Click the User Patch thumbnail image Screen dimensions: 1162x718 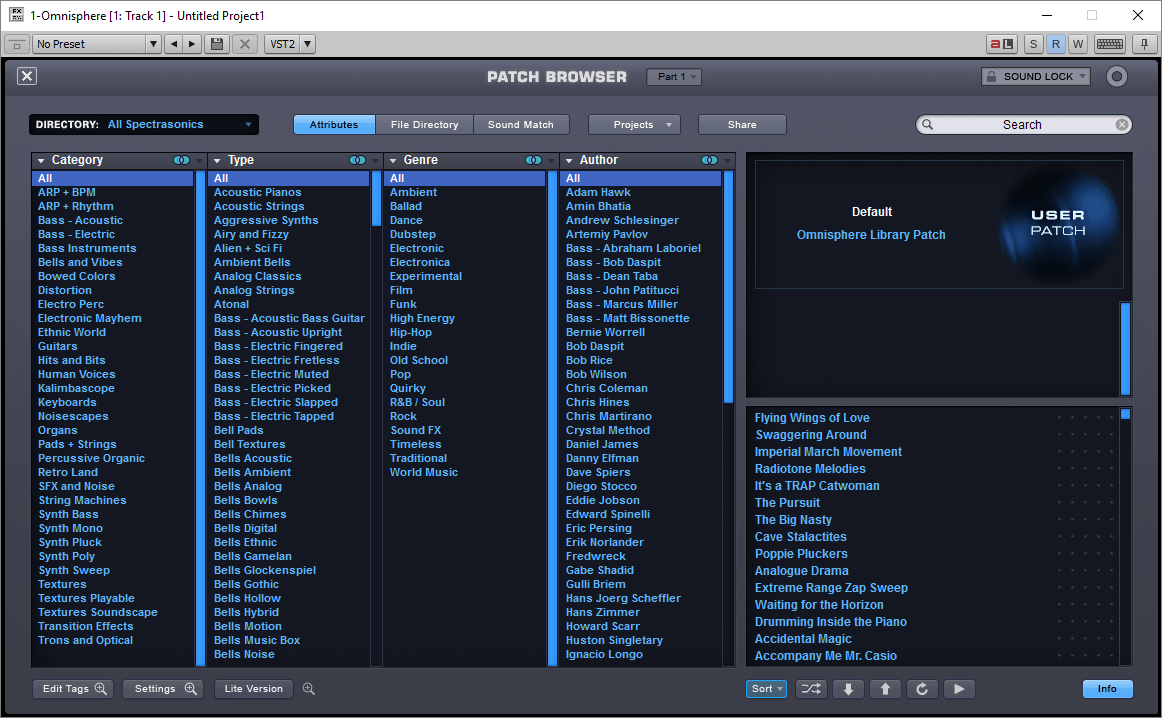(x=1058, y=223)
